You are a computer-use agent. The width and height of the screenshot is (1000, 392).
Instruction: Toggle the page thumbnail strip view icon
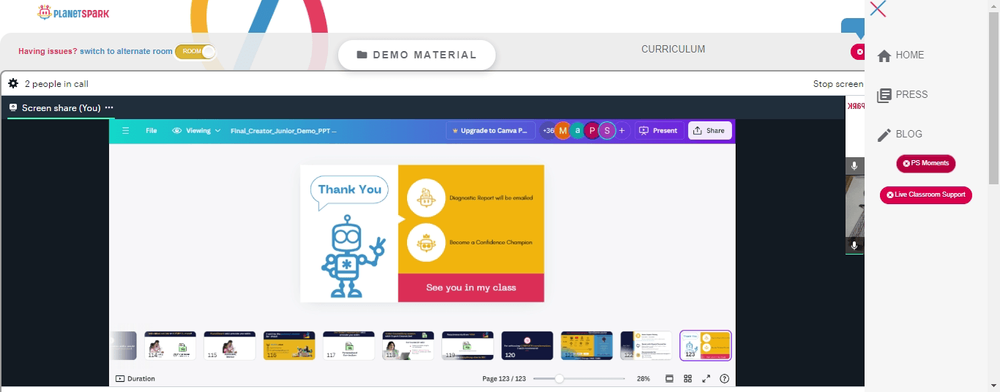670,379
